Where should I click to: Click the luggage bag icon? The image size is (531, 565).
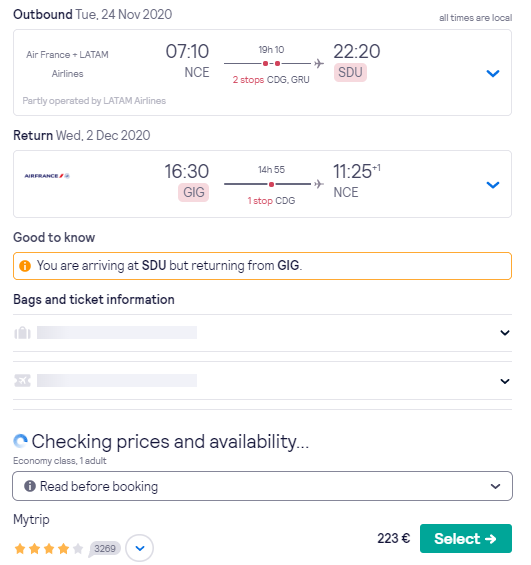pos(22,333)
